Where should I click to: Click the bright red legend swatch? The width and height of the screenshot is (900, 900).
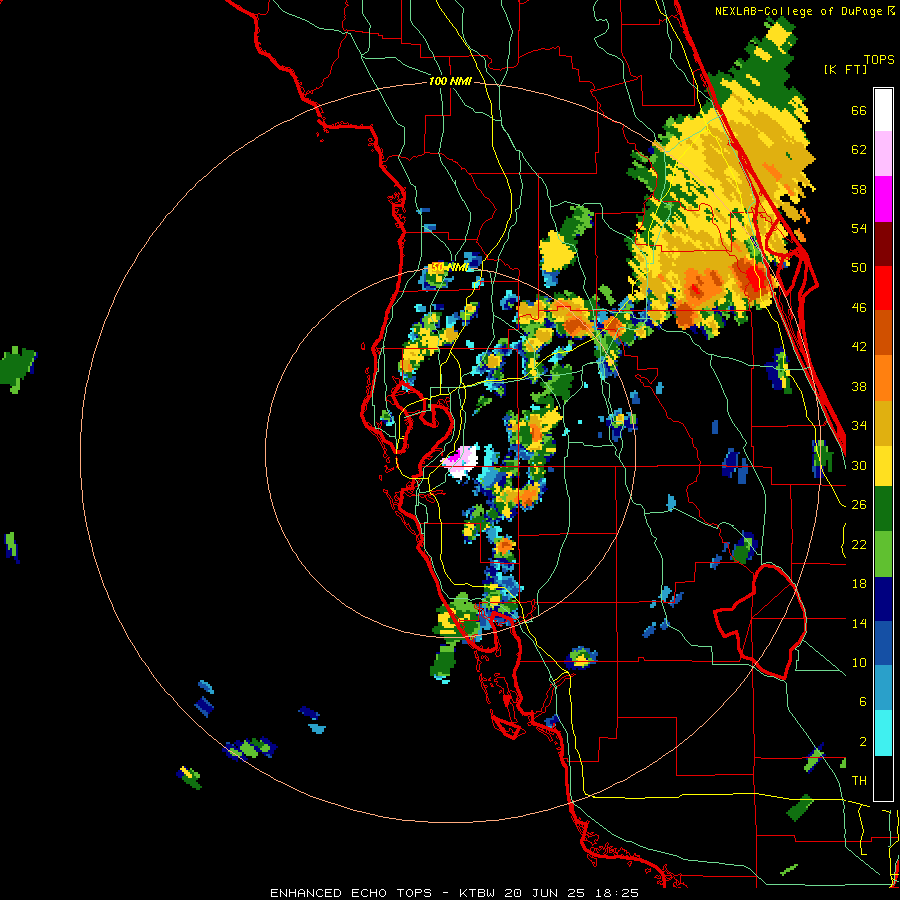pyautogui.click(x=883, y=288)
